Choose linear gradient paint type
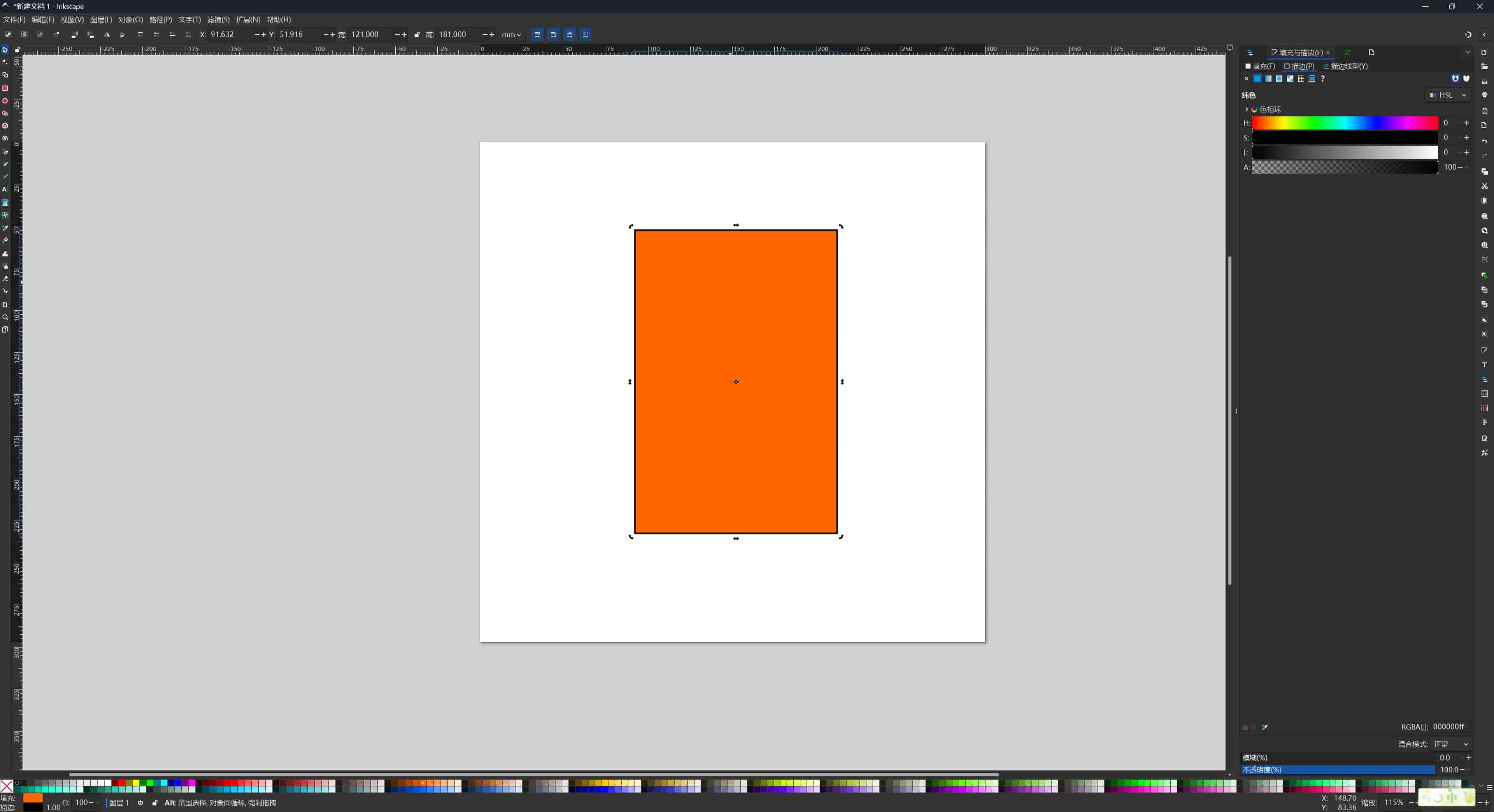1494x812 pixels. click(x=1268, y=79)
